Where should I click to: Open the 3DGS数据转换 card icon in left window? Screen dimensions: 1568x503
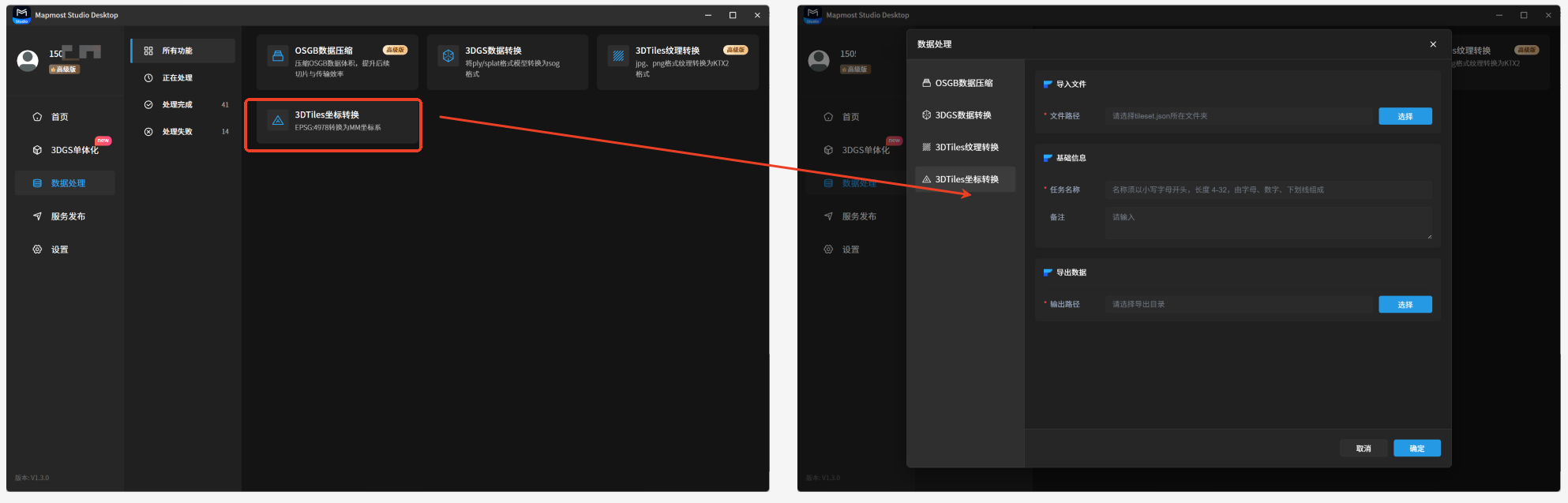tap(448, 56)
